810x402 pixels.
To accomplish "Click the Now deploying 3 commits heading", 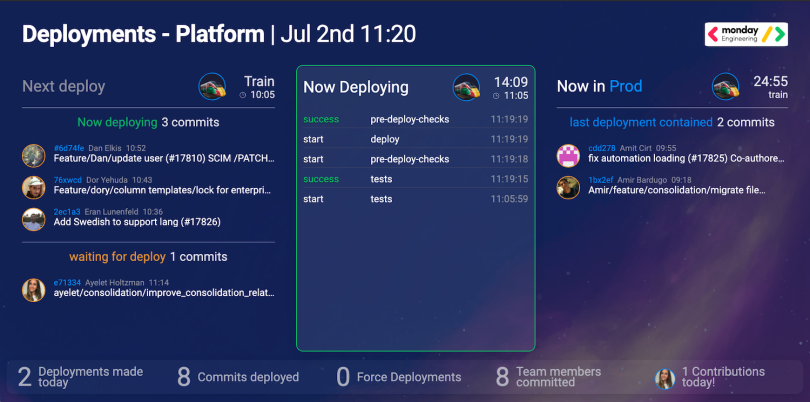I will 148,122.
